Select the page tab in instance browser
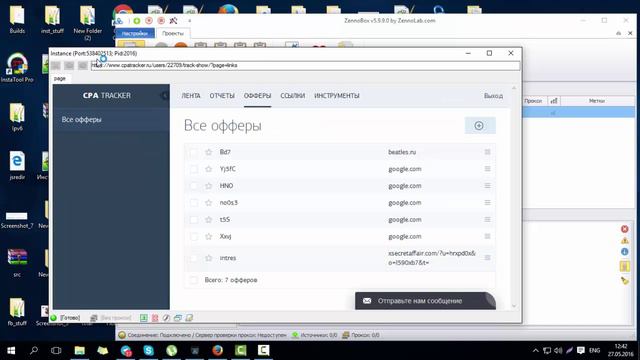640x360 pixels. click(x=60, y=78)
